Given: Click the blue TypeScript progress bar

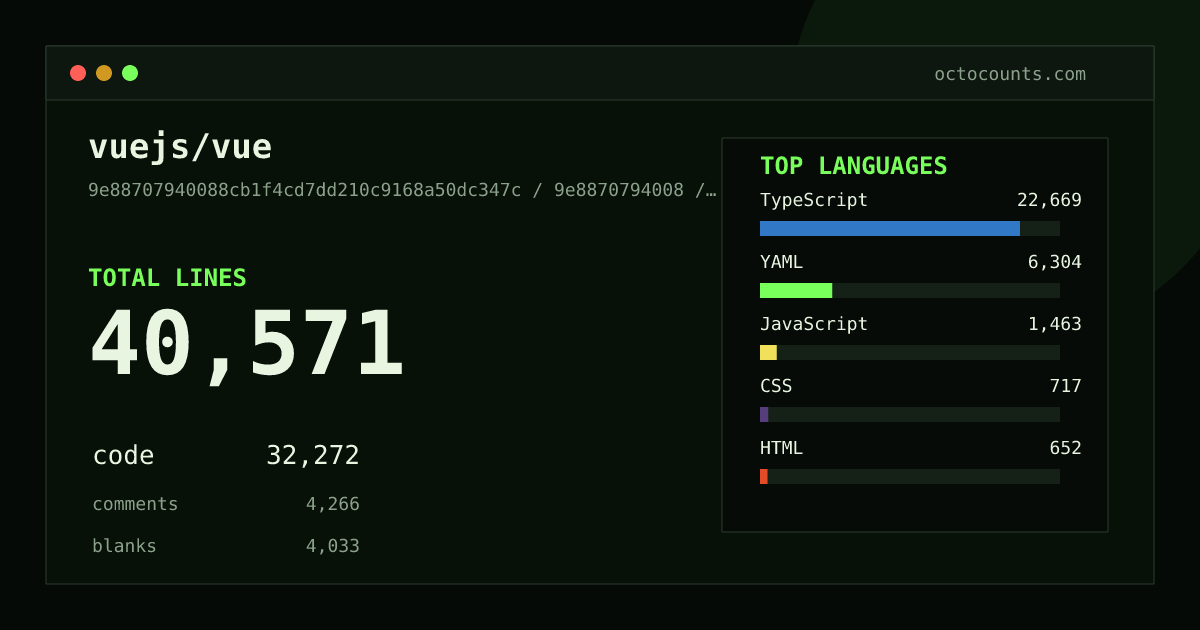Looking at the screenshot, I should tap(890, 228).
